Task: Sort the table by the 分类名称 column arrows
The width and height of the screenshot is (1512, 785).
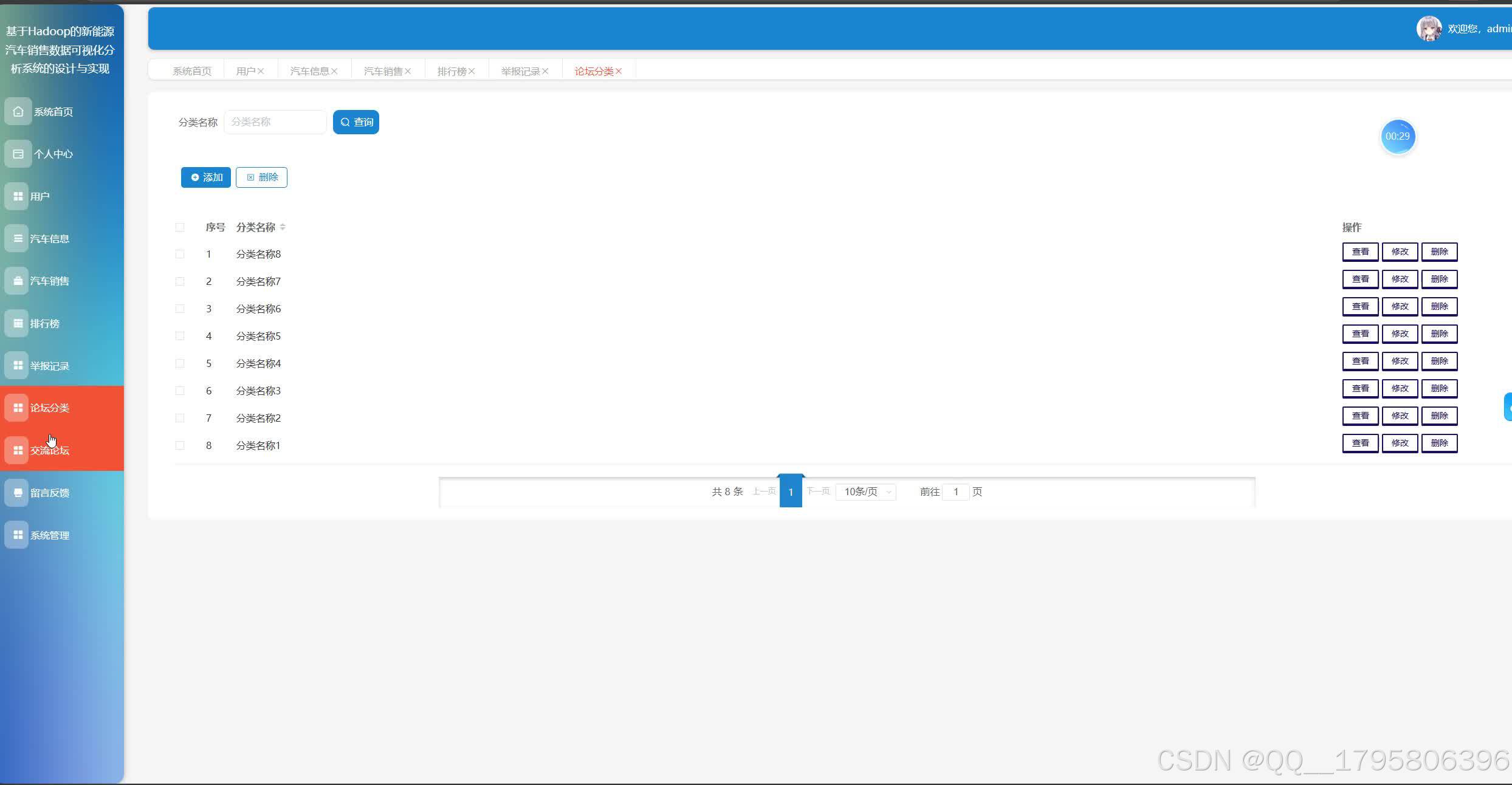Action: (x=283, y=227)
